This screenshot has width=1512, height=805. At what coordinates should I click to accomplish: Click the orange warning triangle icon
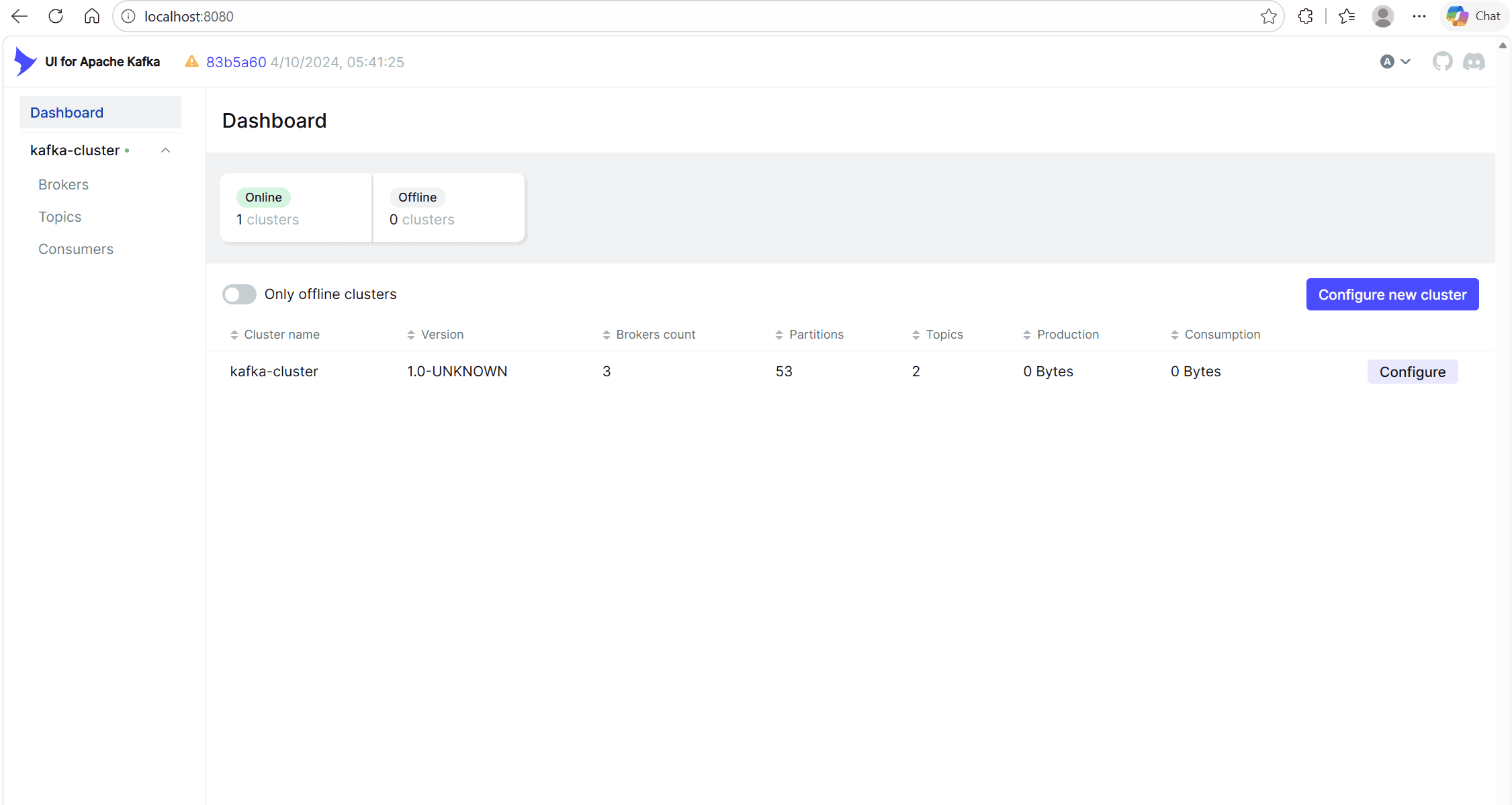tap(191, 62)
